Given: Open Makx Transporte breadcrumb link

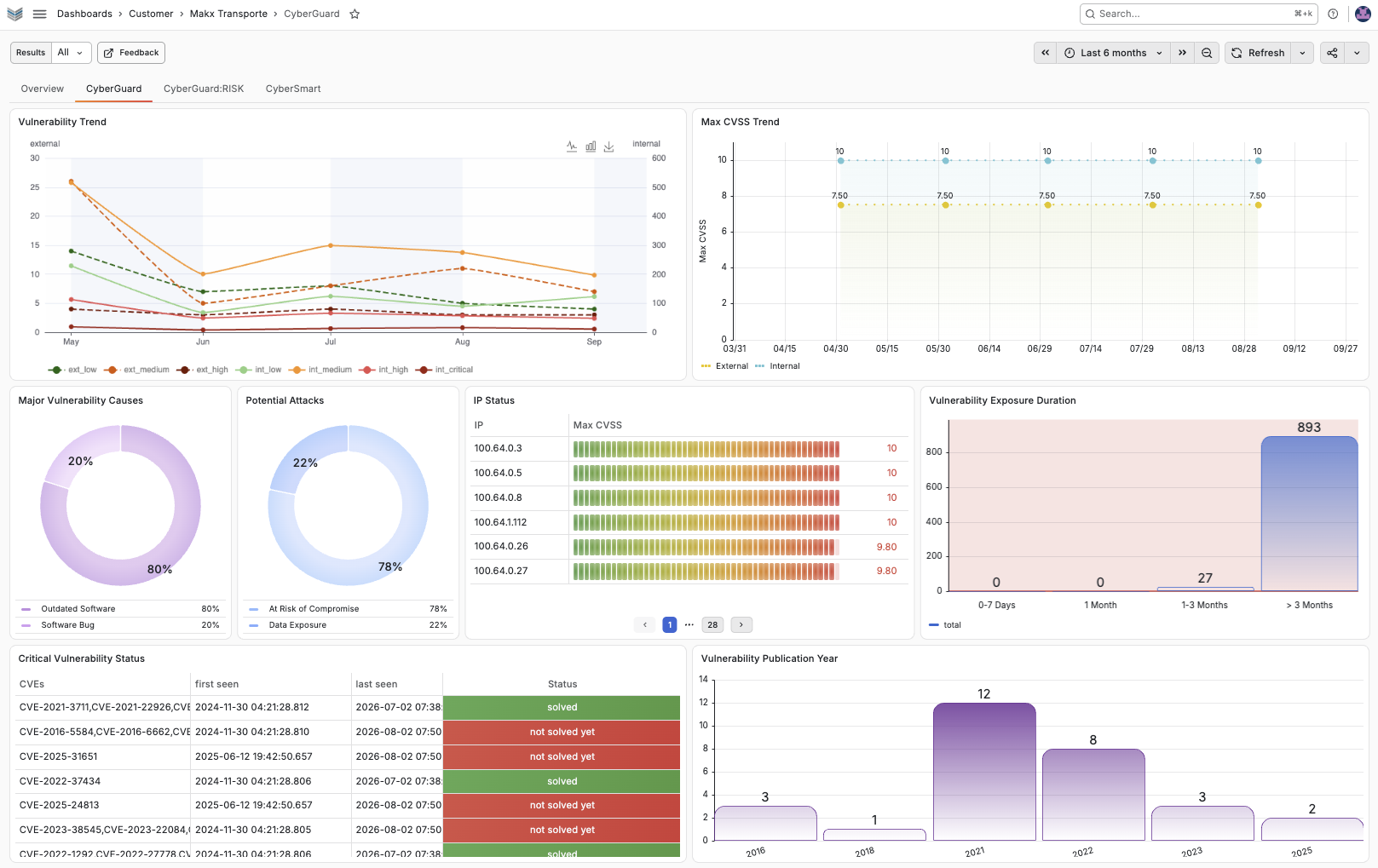Looking at the screenshot, I should click(x=228, y=14).
